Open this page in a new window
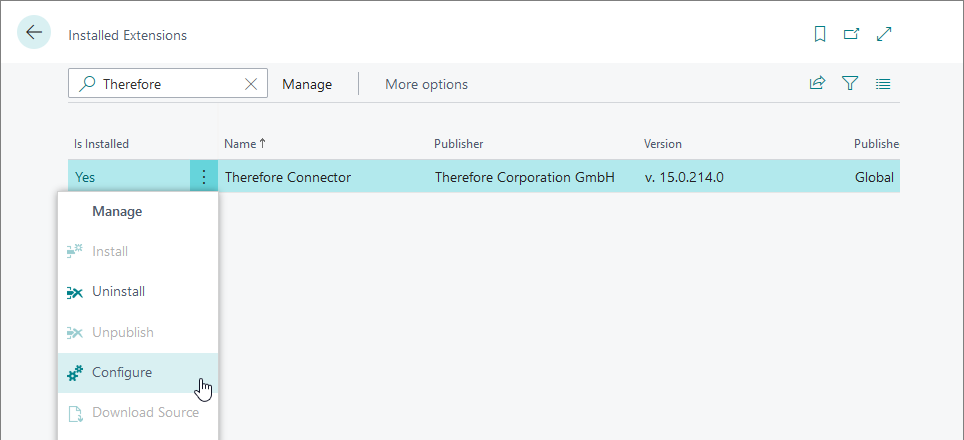This screenshot has width=964, height=440. click(851, 34)
